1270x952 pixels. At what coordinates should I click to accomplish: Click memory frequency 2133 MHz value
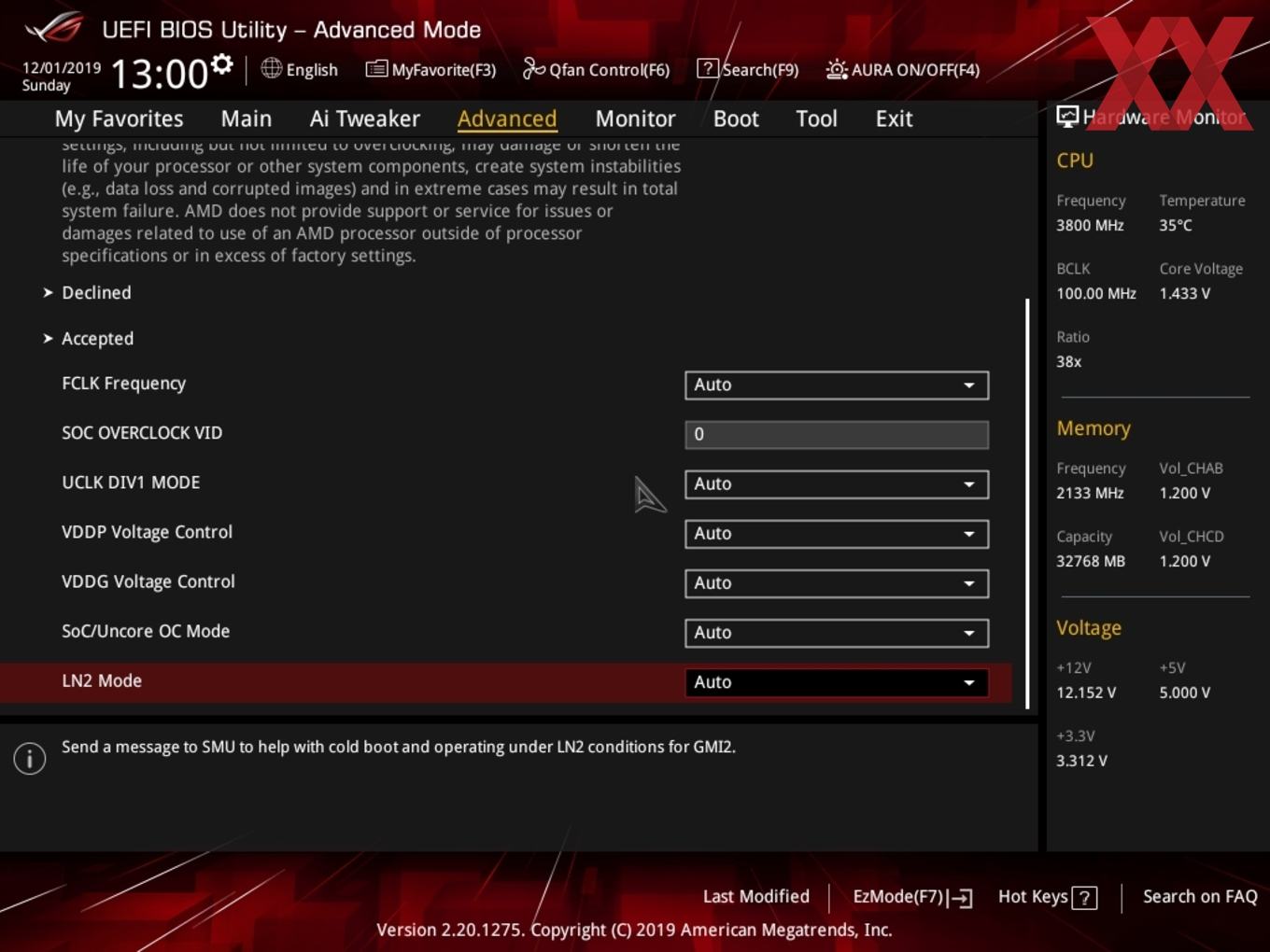1090,493
